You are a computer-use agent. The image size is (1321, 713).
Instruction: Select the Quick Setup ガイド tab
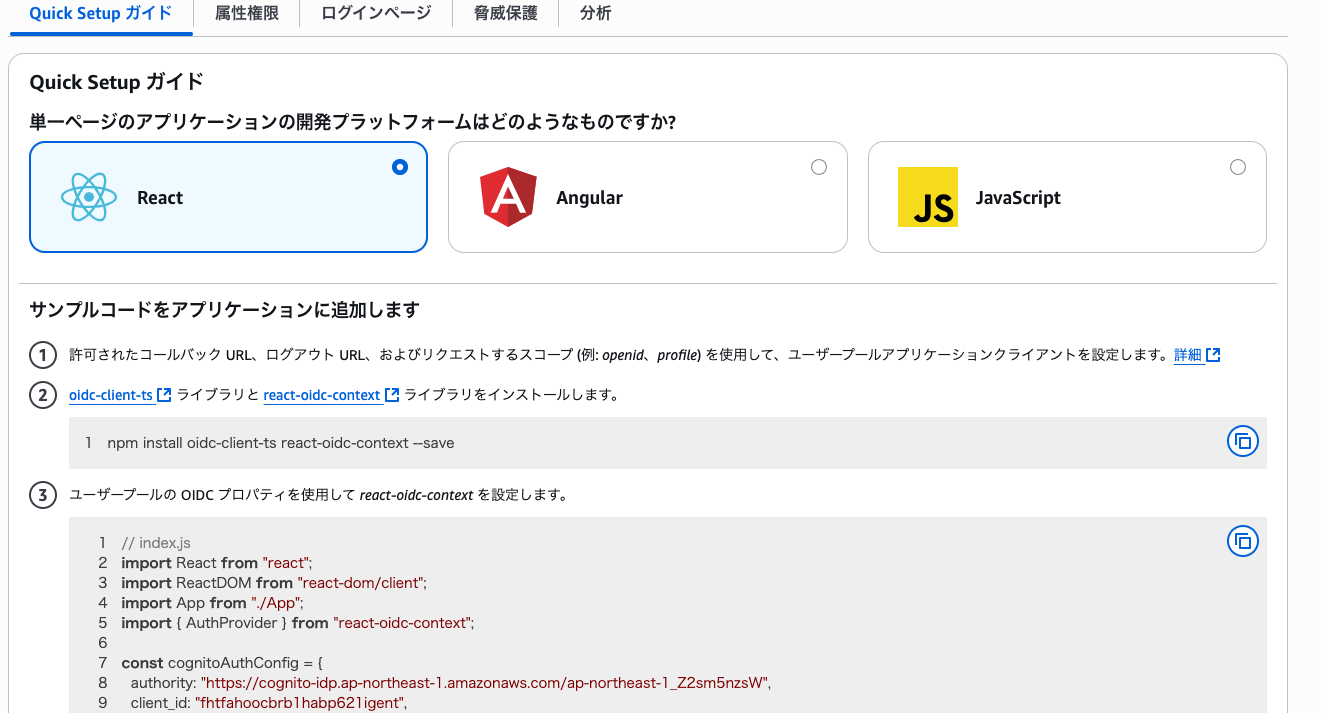coord(100,14)
